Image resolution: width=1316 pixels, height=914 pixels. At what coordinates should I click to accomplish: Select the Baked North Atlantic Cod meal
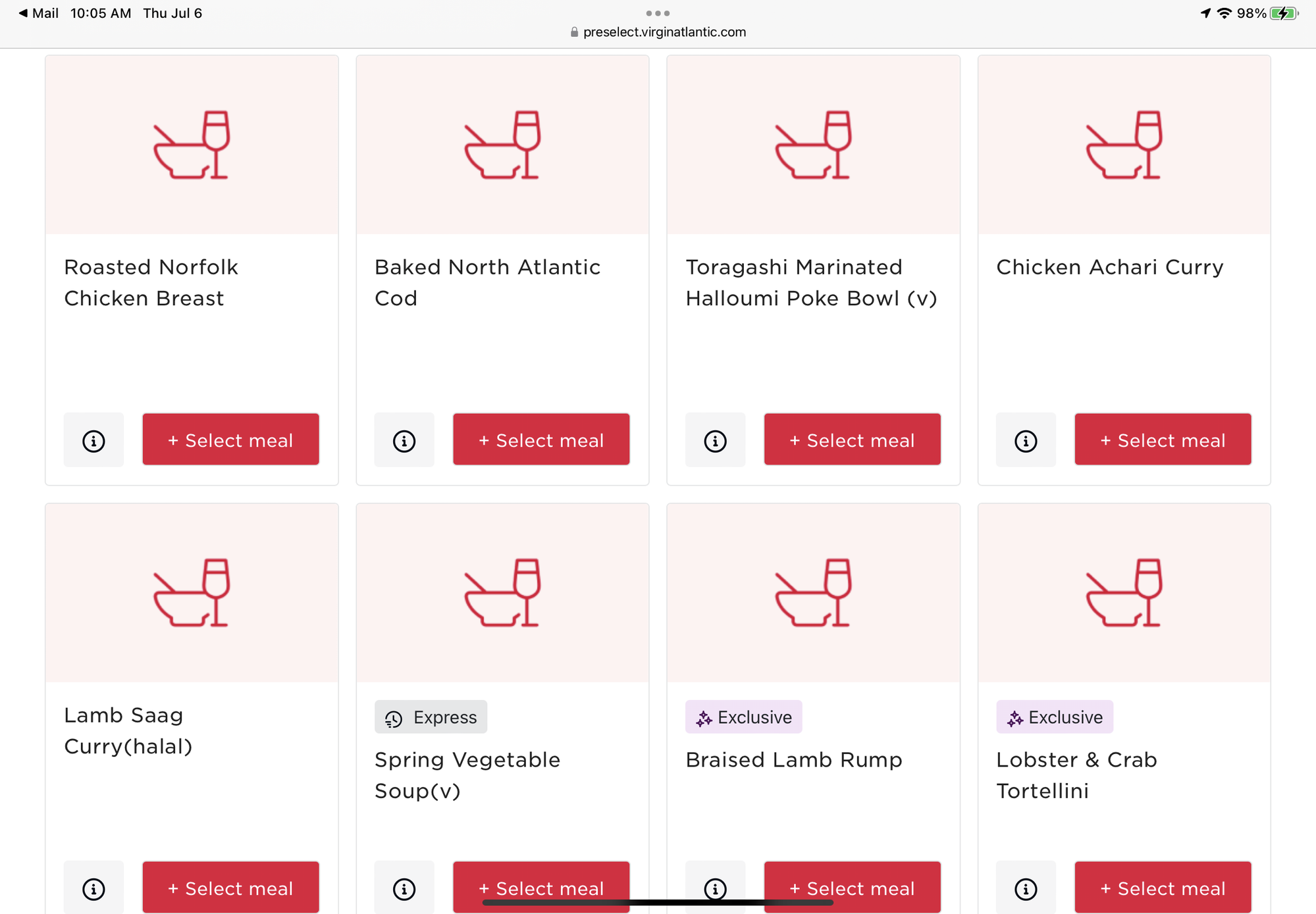point(541,440)
